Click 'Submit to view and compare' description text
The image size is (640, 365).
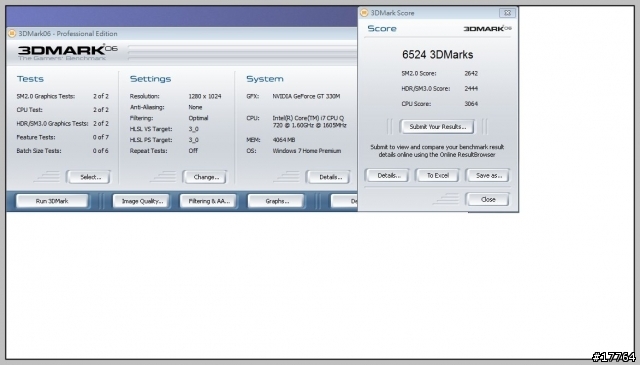coord(437,151)
